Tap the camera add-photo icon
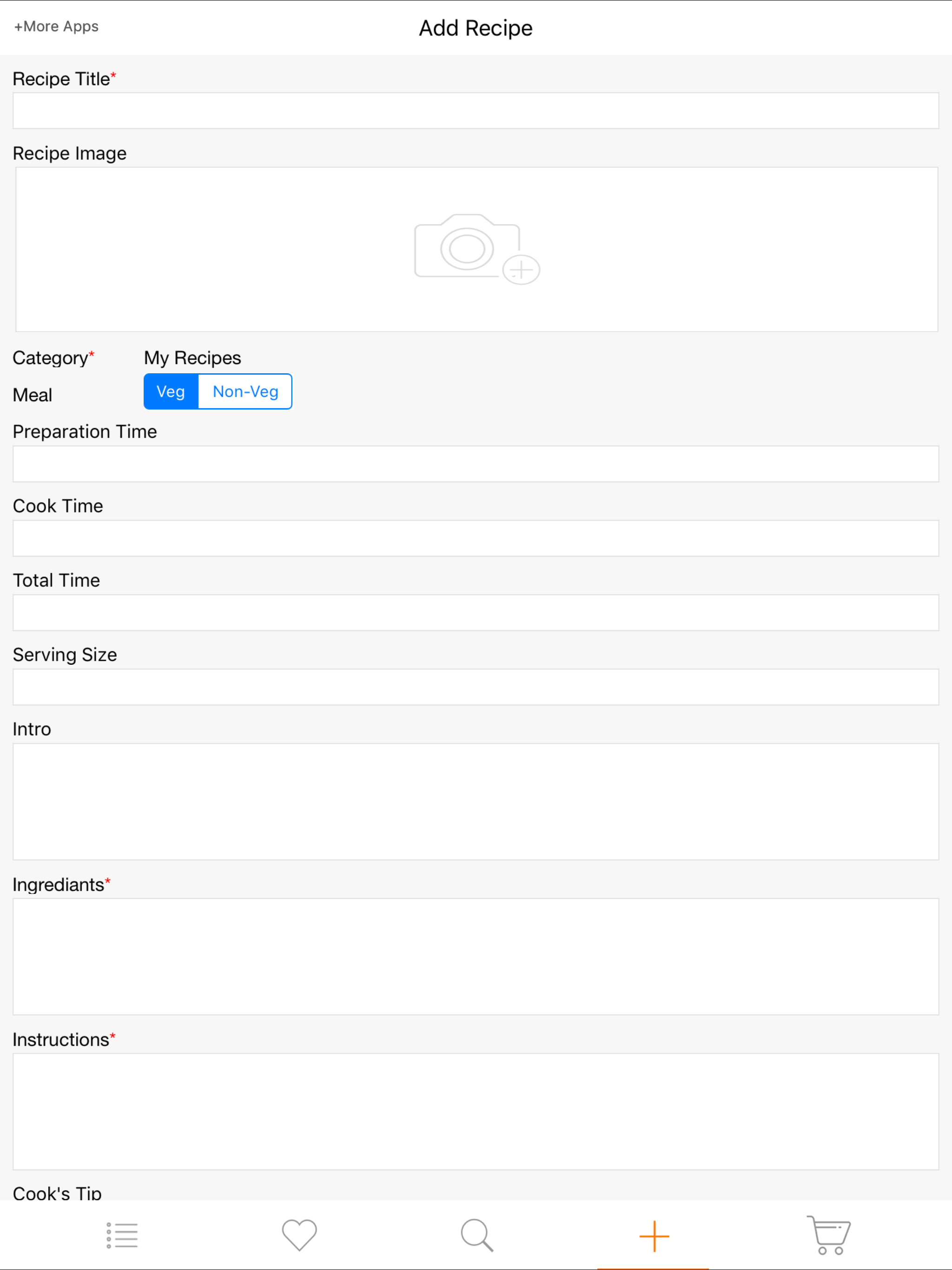The height and width of the screenshot is (1270, 952). pyautogui.click(x=476, y=249)
